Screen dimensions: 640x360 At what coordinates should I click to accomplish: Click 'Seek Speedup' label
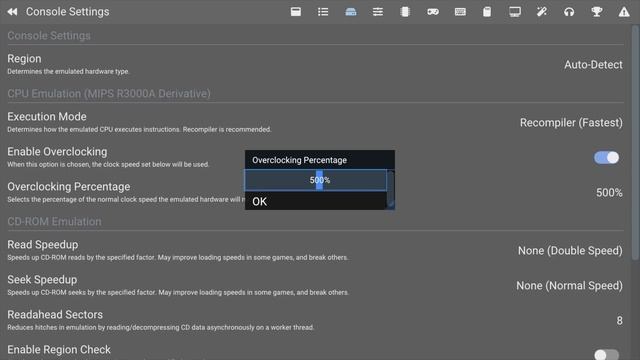[x=42, y=280]
